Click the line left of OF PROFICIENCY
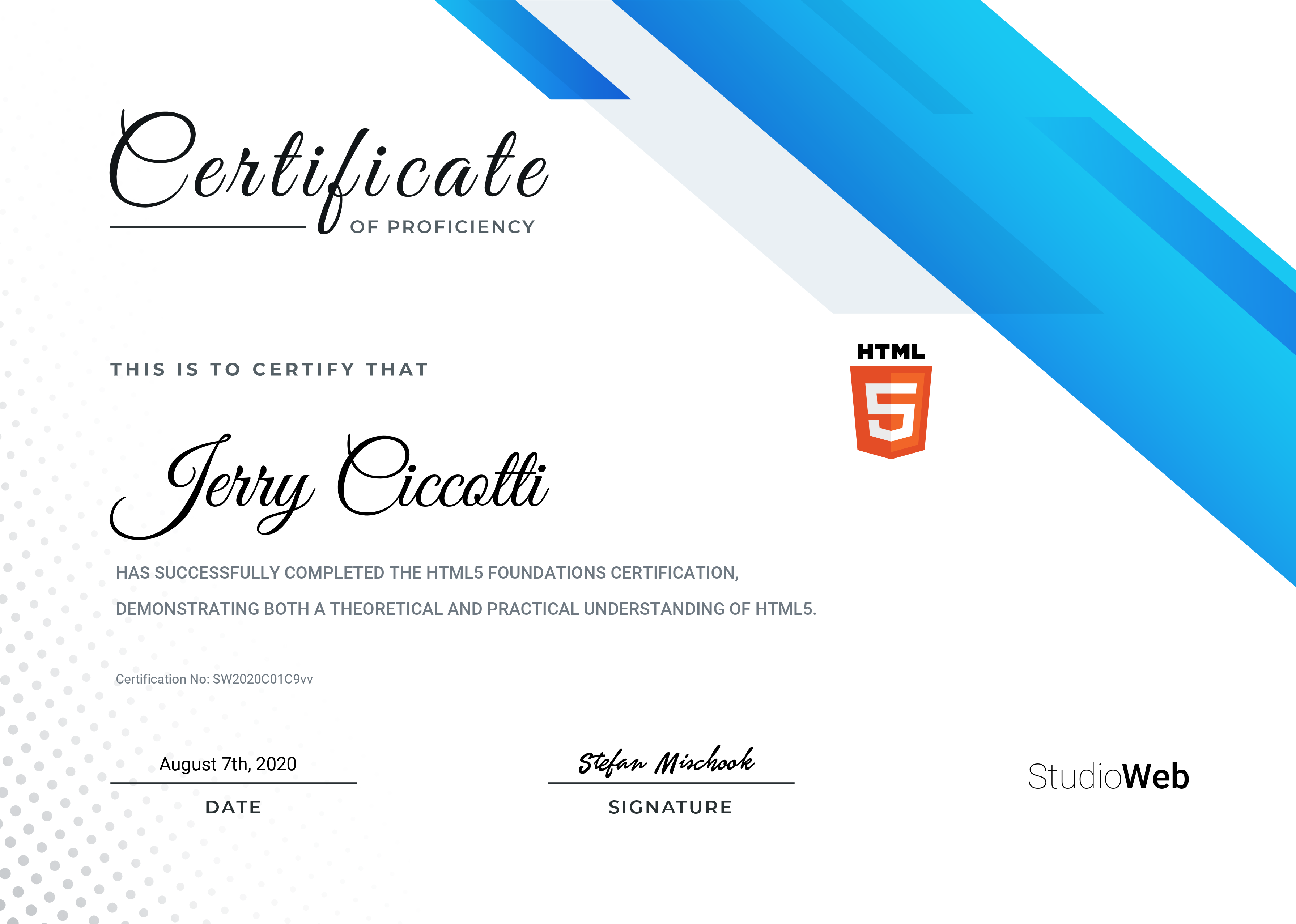The image size is (1296, 924). tap(208, 227)
